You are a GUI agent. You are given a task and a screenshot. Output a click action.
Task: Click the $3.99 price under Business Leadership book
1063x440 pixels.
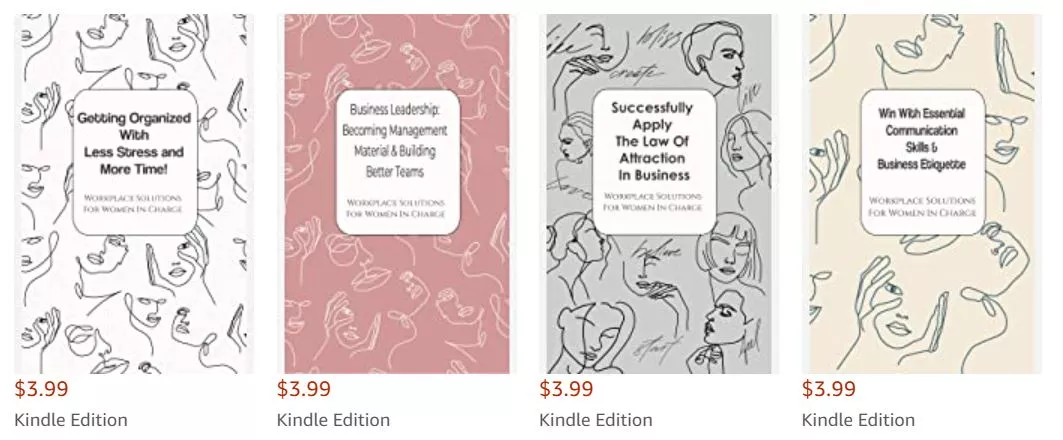tap(304, 389)
